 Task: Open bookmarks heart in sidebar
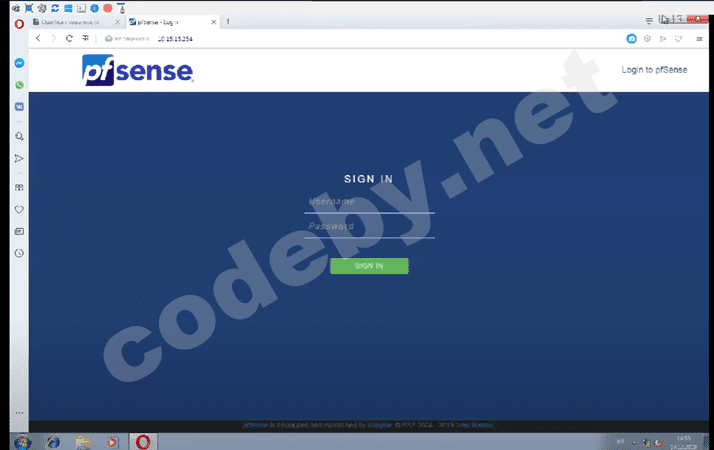pyautogui.click(x=19, y=210)
